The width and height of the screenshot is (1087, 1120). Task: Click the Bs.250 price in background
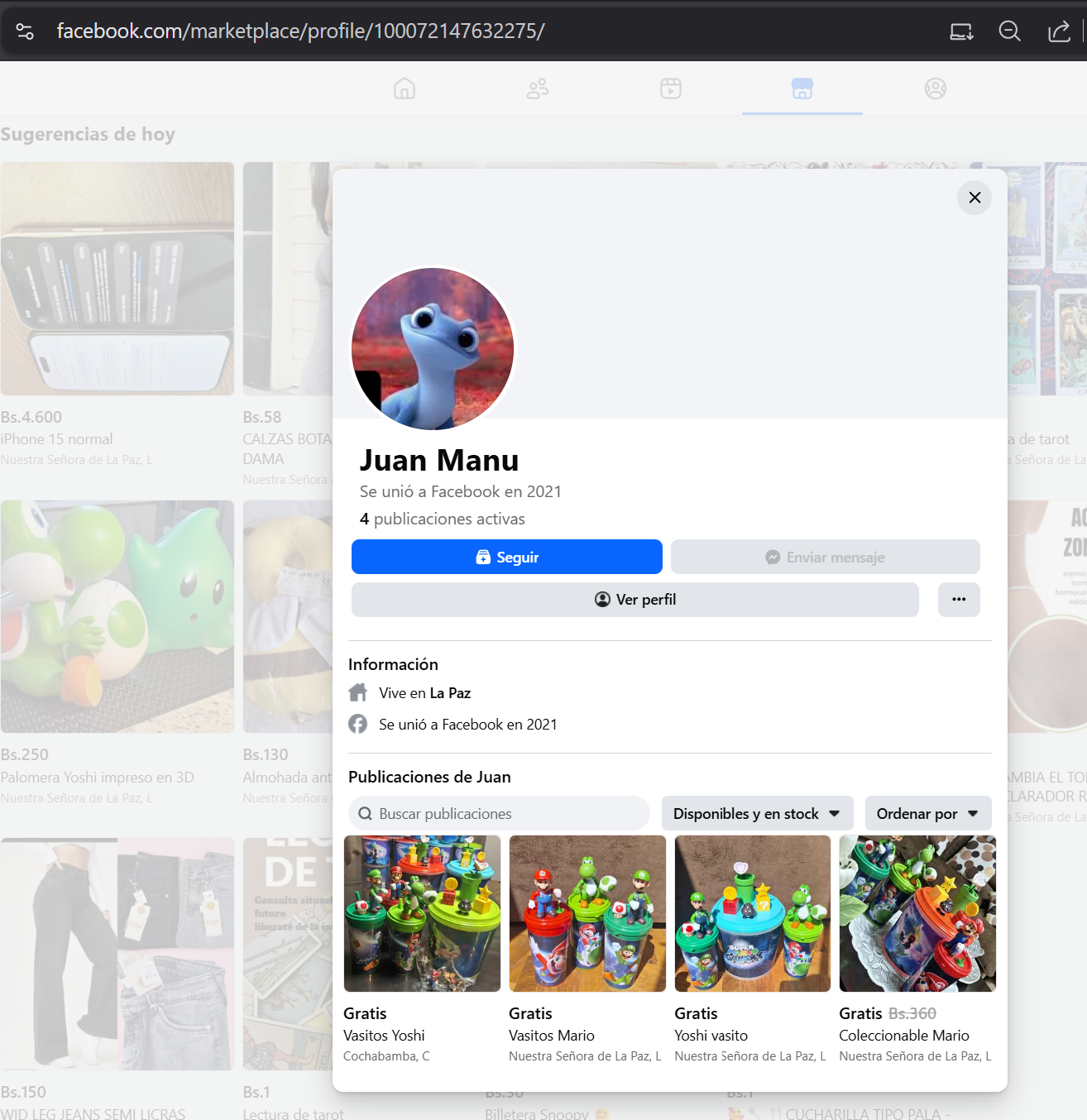point(25,754)
